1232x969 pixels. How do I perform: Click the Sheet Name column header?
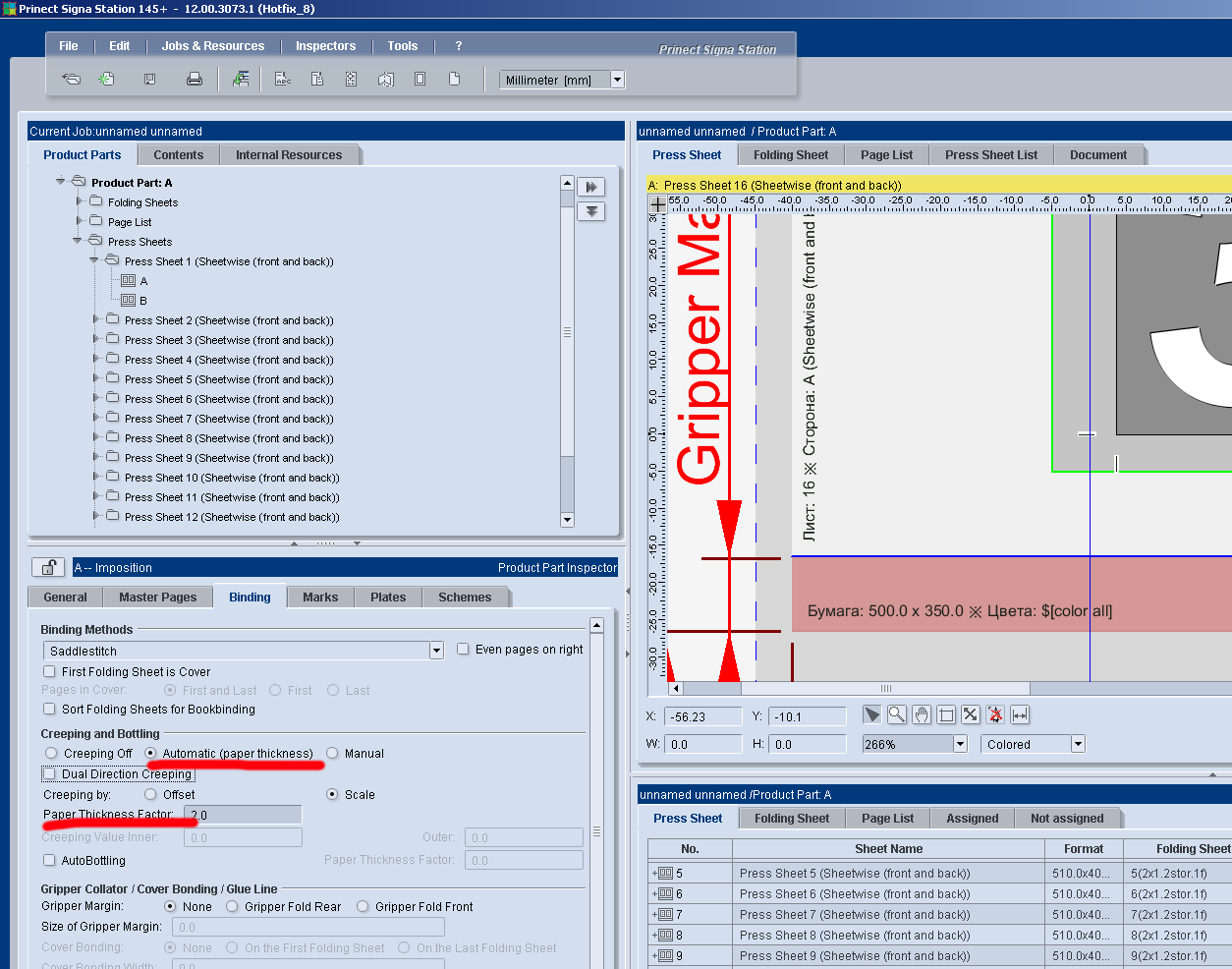888,849
